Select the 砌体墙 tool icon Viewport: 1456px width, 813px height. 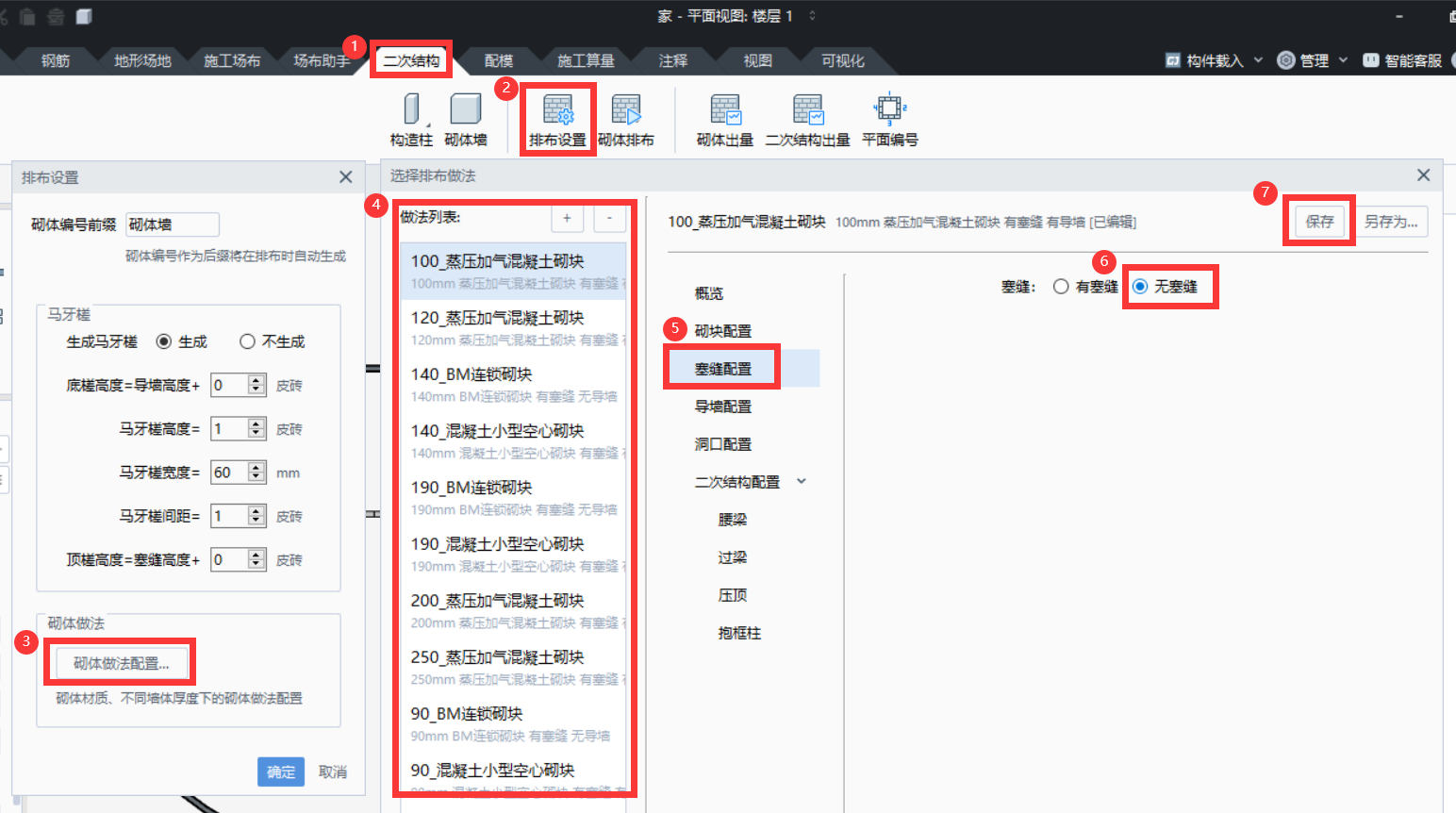pos(466,109)
